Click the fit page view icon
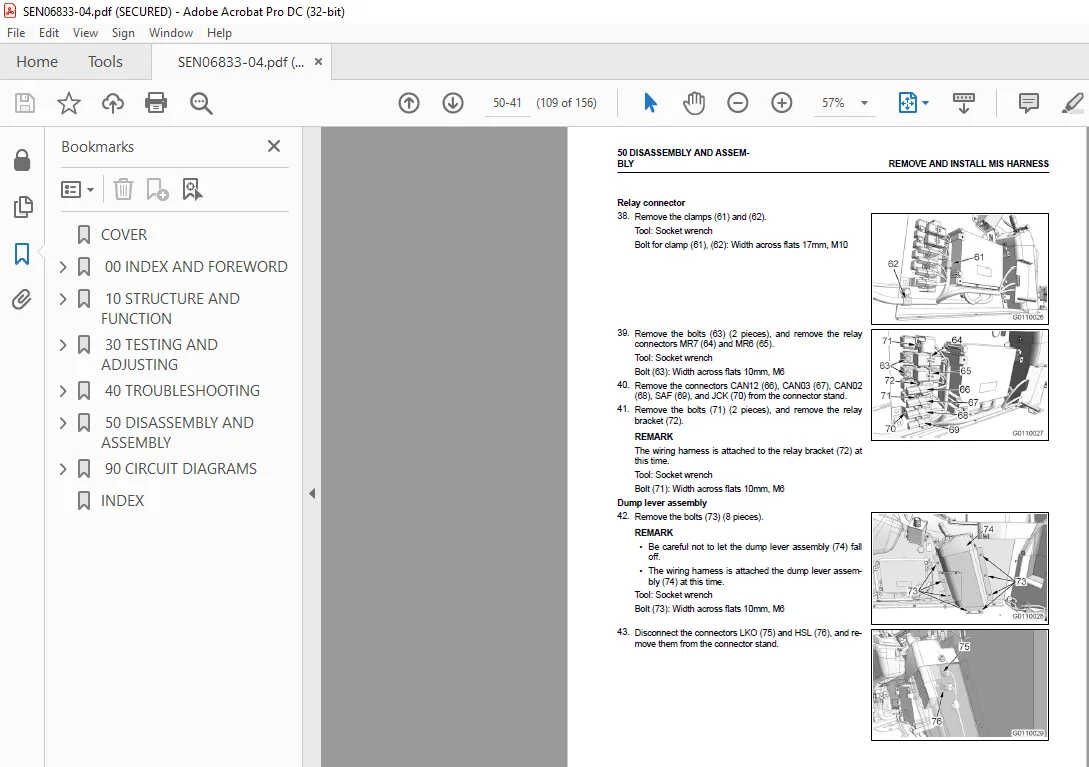The height and width of the screenshot is (767, 1089). [x=908, y=104]
